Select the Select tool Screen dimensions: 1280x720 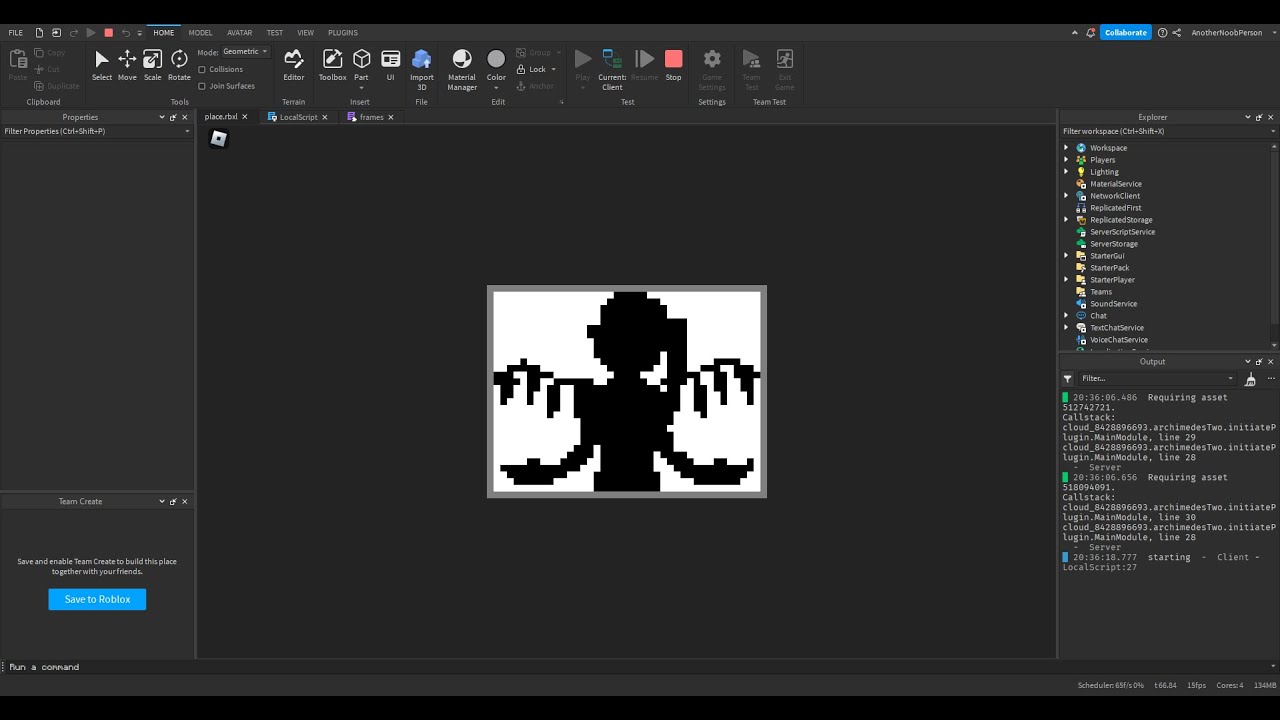(102, 65)
